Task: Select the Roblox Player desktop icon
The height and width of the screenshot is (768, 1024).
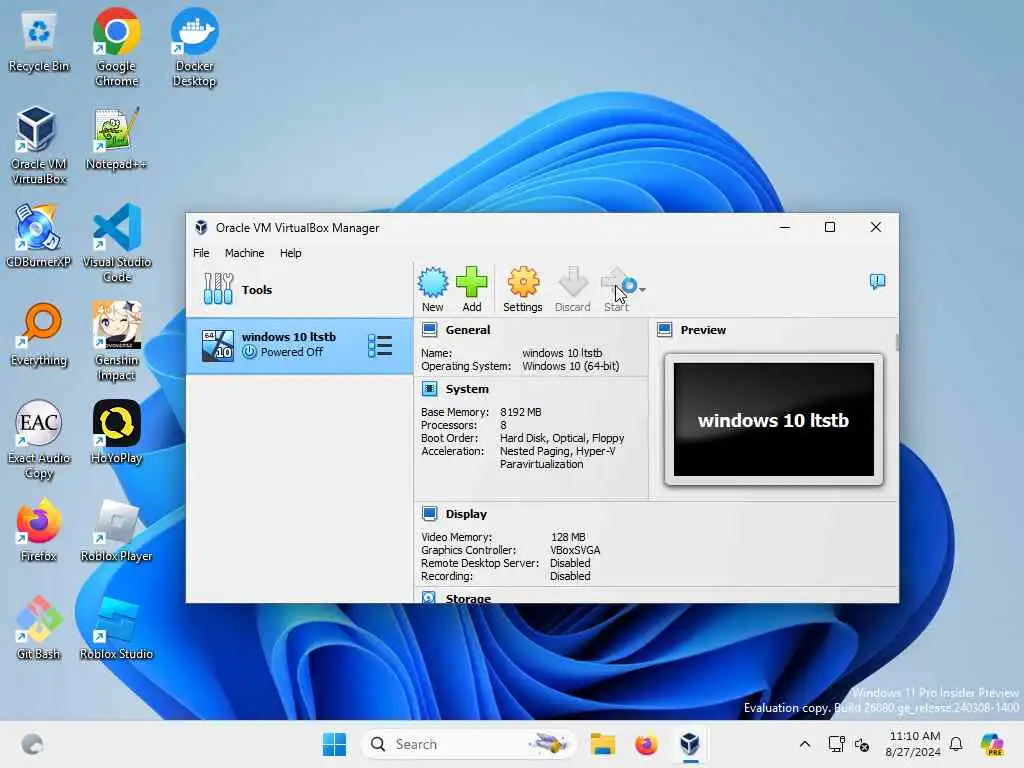Action: coord(116,530)
